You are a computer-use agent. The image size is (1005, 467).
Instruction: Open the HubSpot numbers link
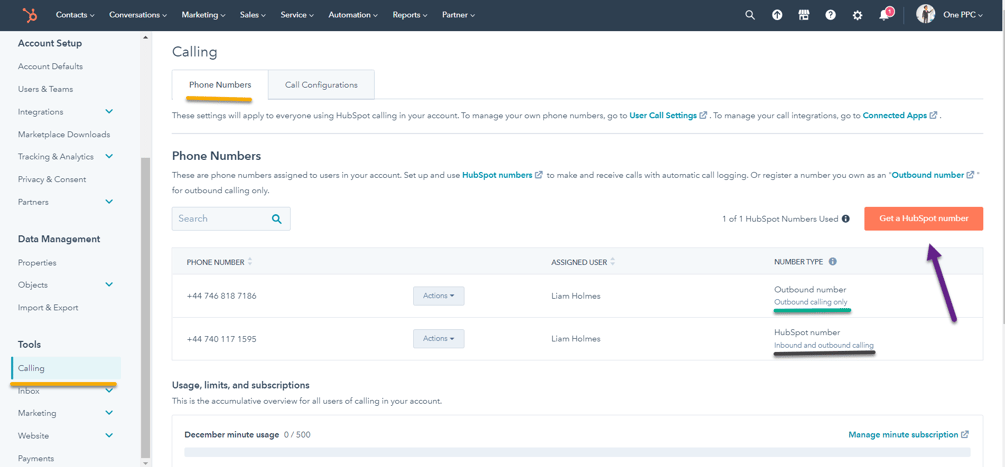click(x=497, y=174)
